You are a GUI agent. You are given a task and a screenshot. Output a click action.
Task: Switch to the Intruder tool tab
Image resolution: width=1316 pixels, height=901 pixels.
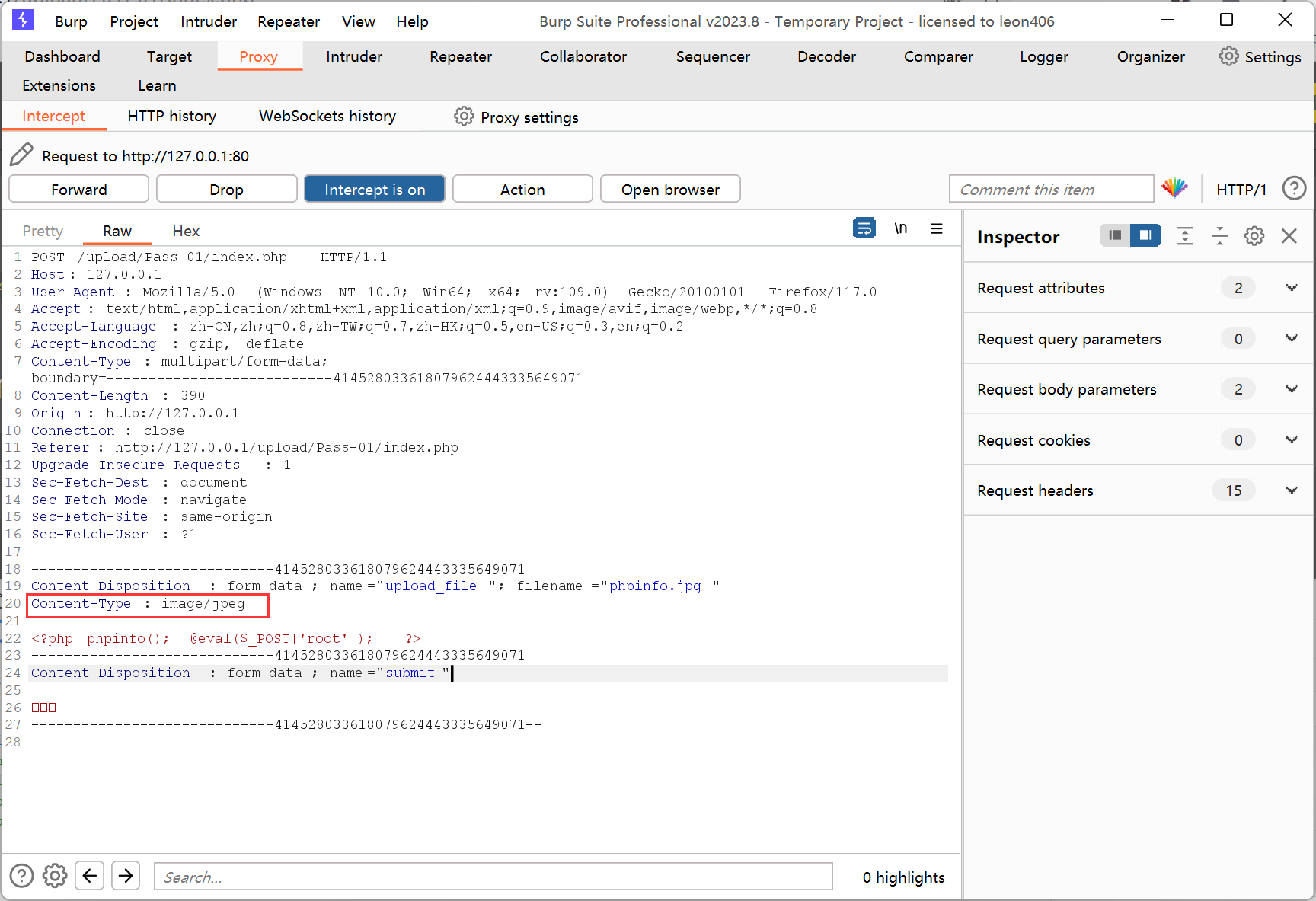(354, 56)
